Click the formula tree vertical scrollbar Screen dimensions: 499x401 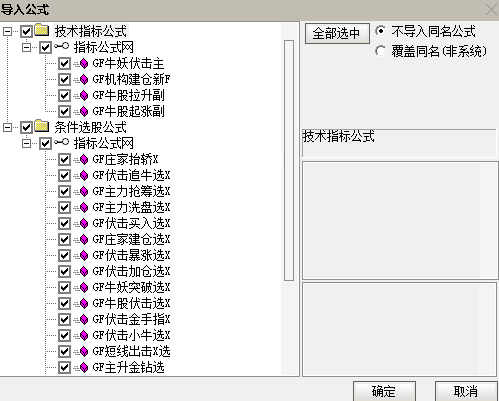289,160
